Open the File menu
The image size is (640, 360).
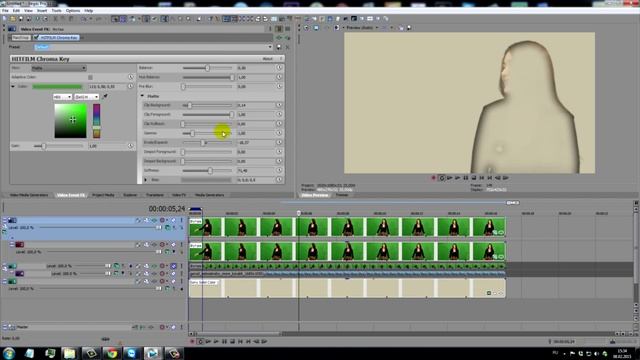tap(5, 11)
